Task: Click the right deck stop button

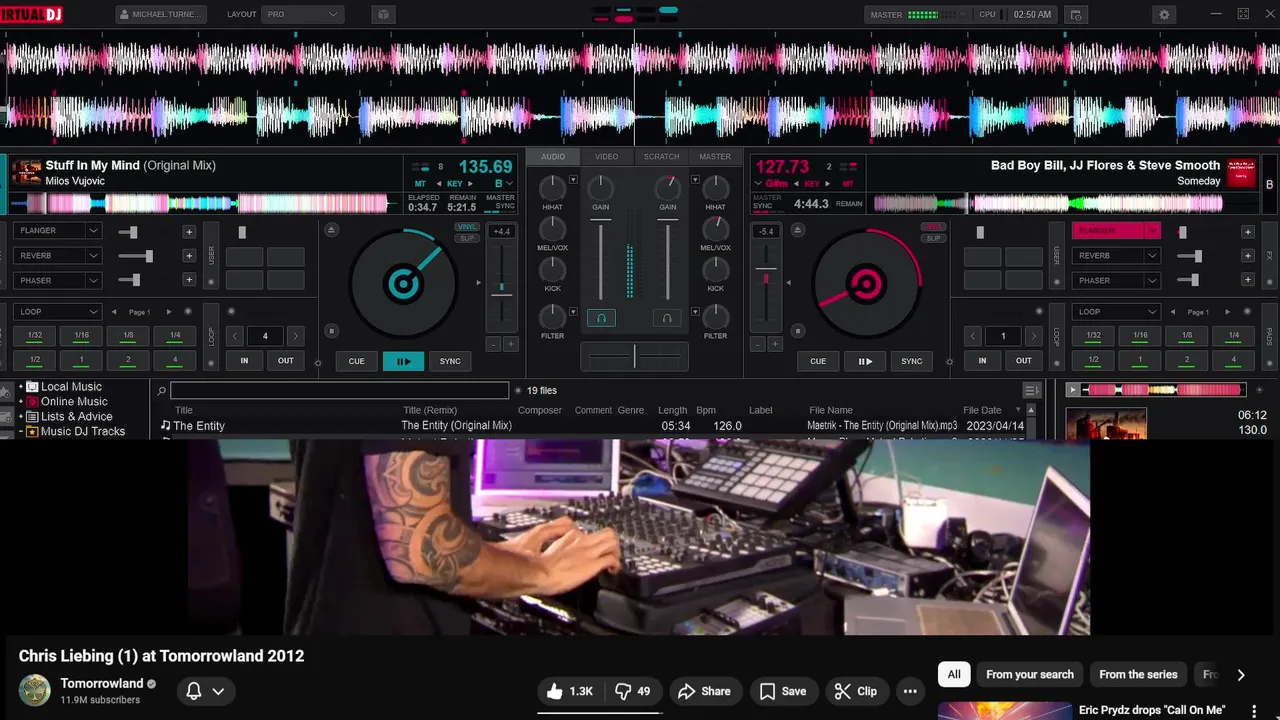Action: pyautogui.click(x=797, y=331)
